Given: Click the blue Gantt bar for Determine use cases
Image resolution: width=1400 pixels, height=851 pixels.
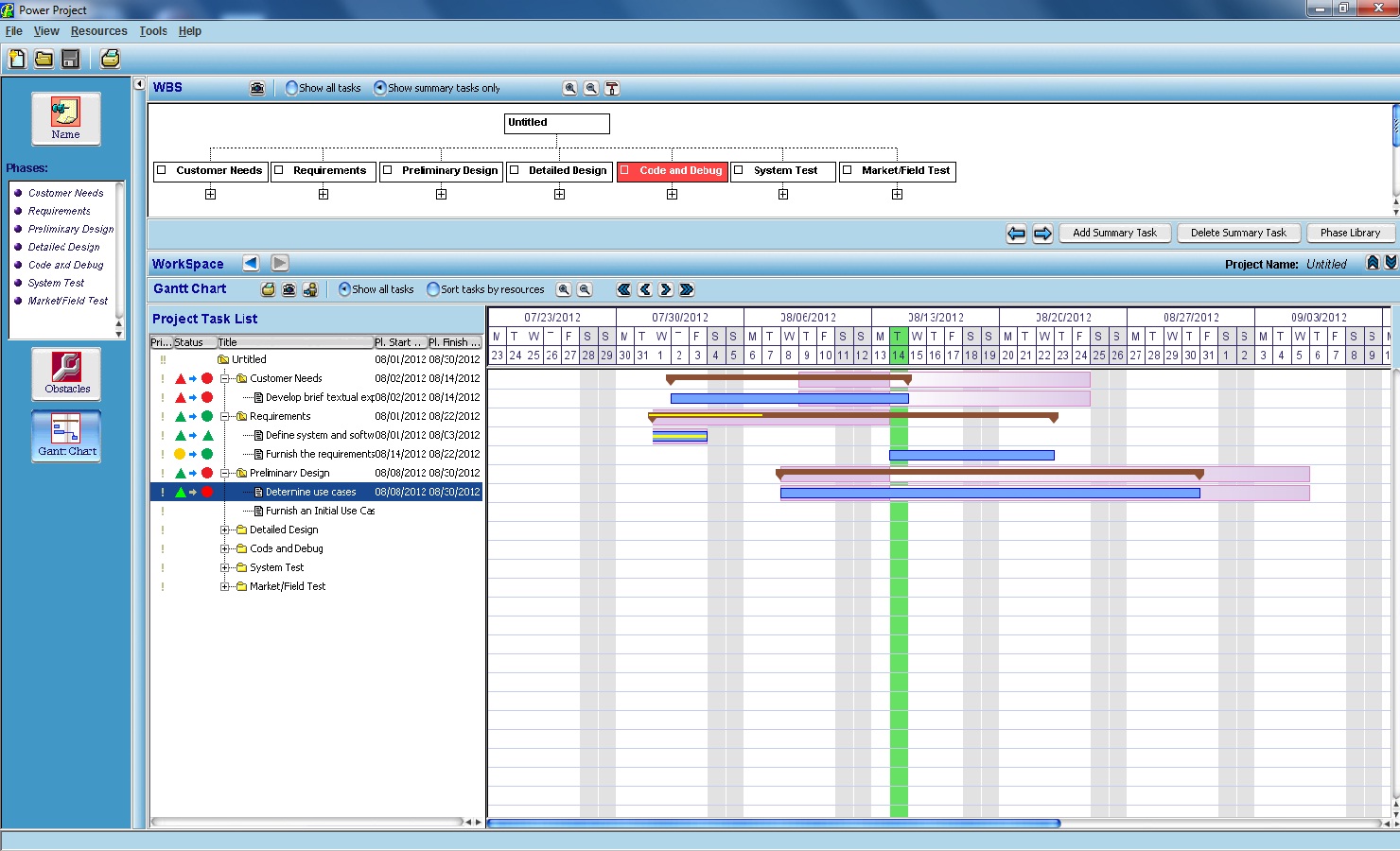Looking at the screenshot, I should [x=990, y=493].
